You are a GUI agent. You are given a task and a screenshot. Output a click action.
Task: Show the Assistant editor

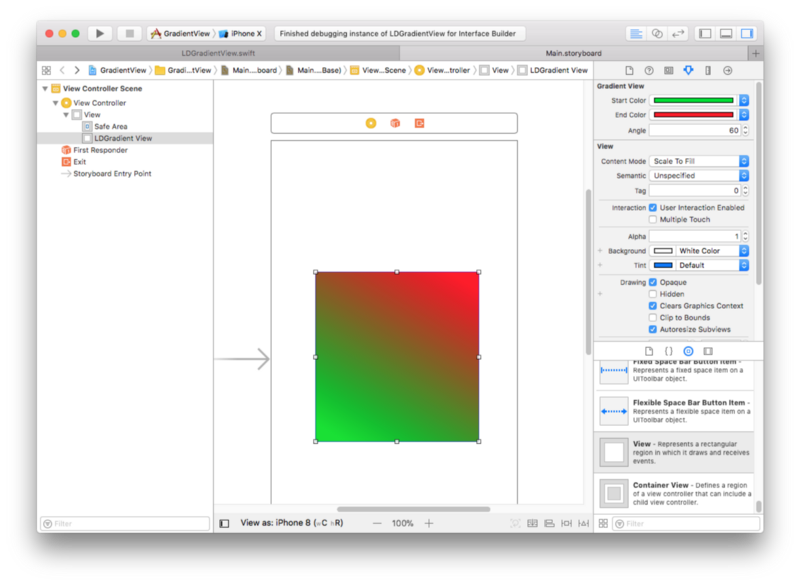657,33
